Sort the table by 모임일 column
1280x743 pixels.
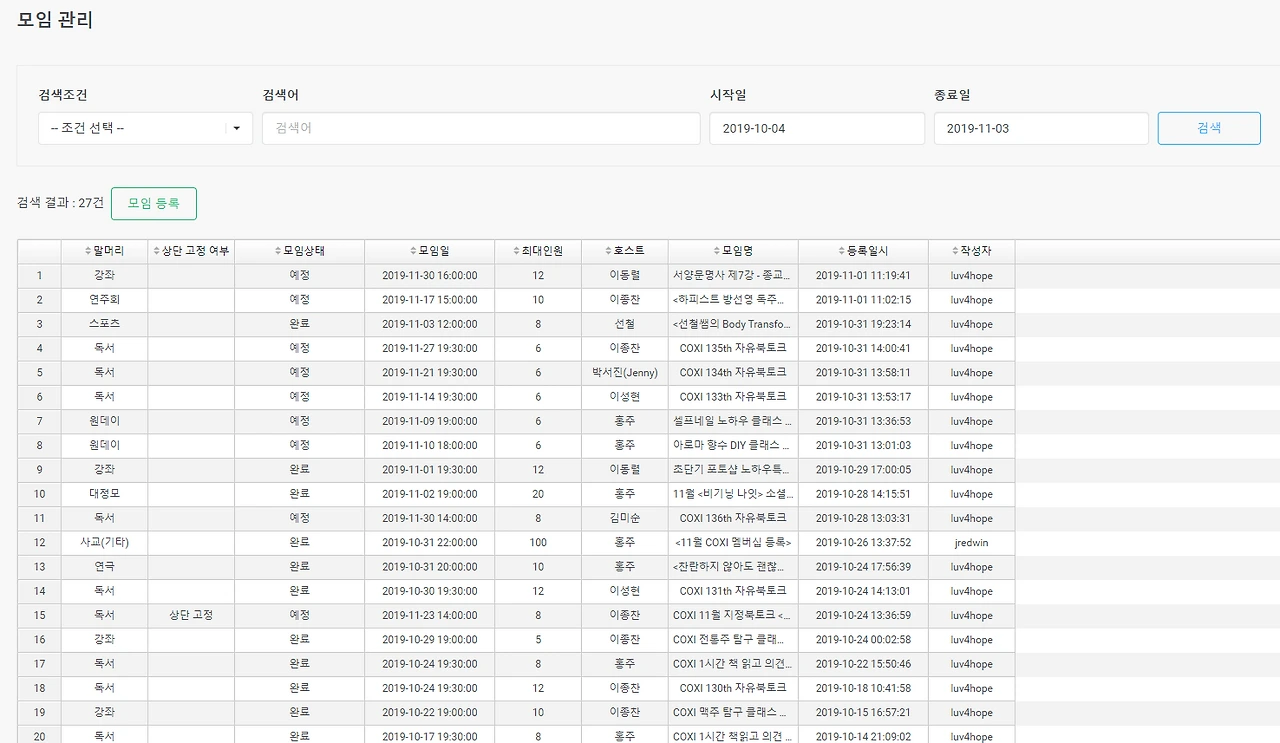(428, 251)
